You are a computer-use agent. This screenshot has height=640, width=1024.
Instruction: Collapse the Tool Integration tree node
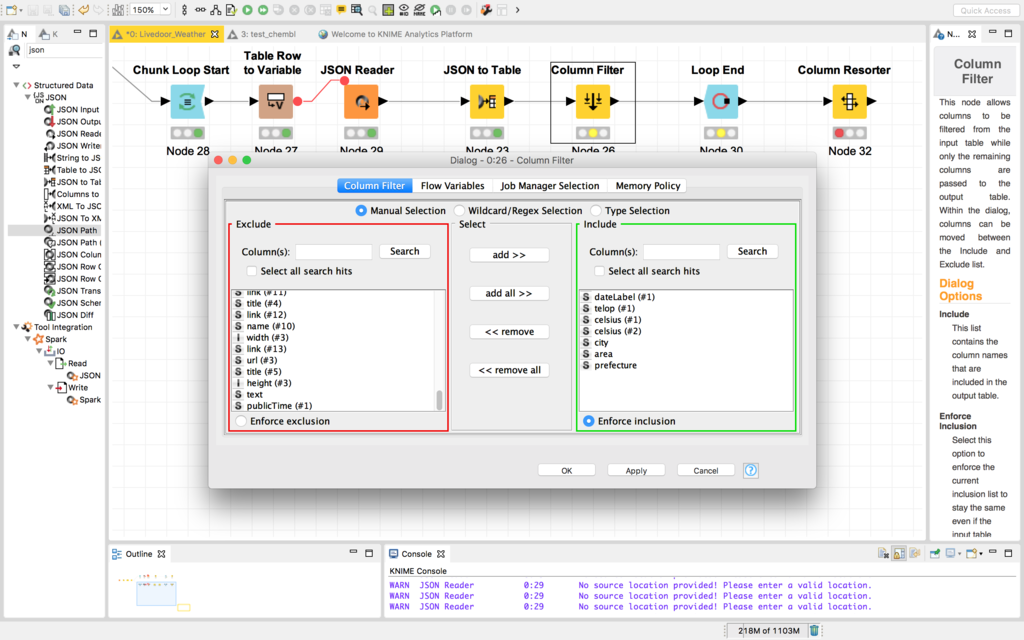point(16,327)
